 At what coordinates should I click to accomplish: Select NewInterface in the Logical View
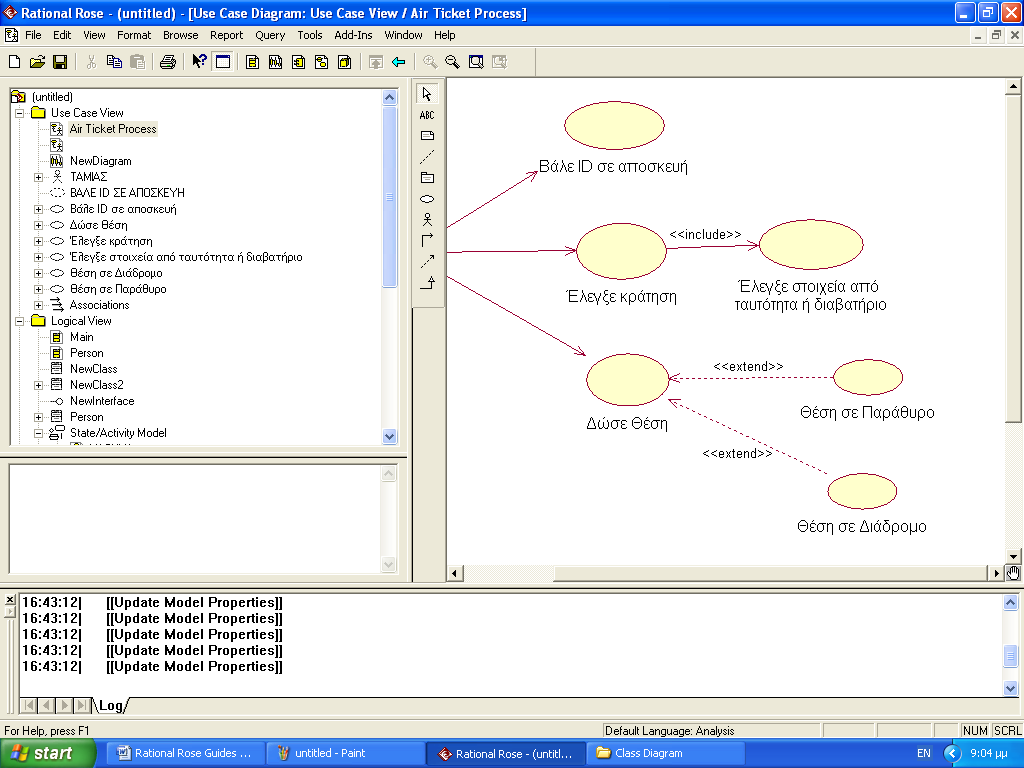pos(102,401)
